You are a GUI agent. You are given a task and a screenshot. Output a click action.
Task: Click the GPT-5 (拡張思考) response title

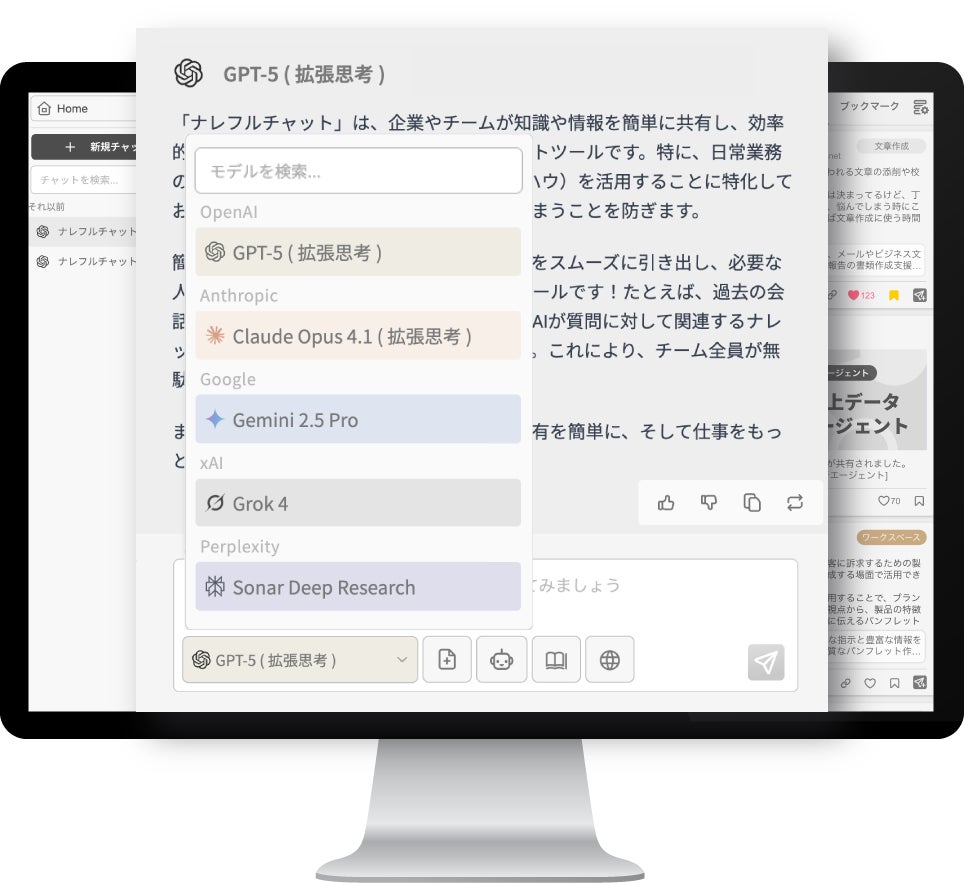click(x=304, y=74)
